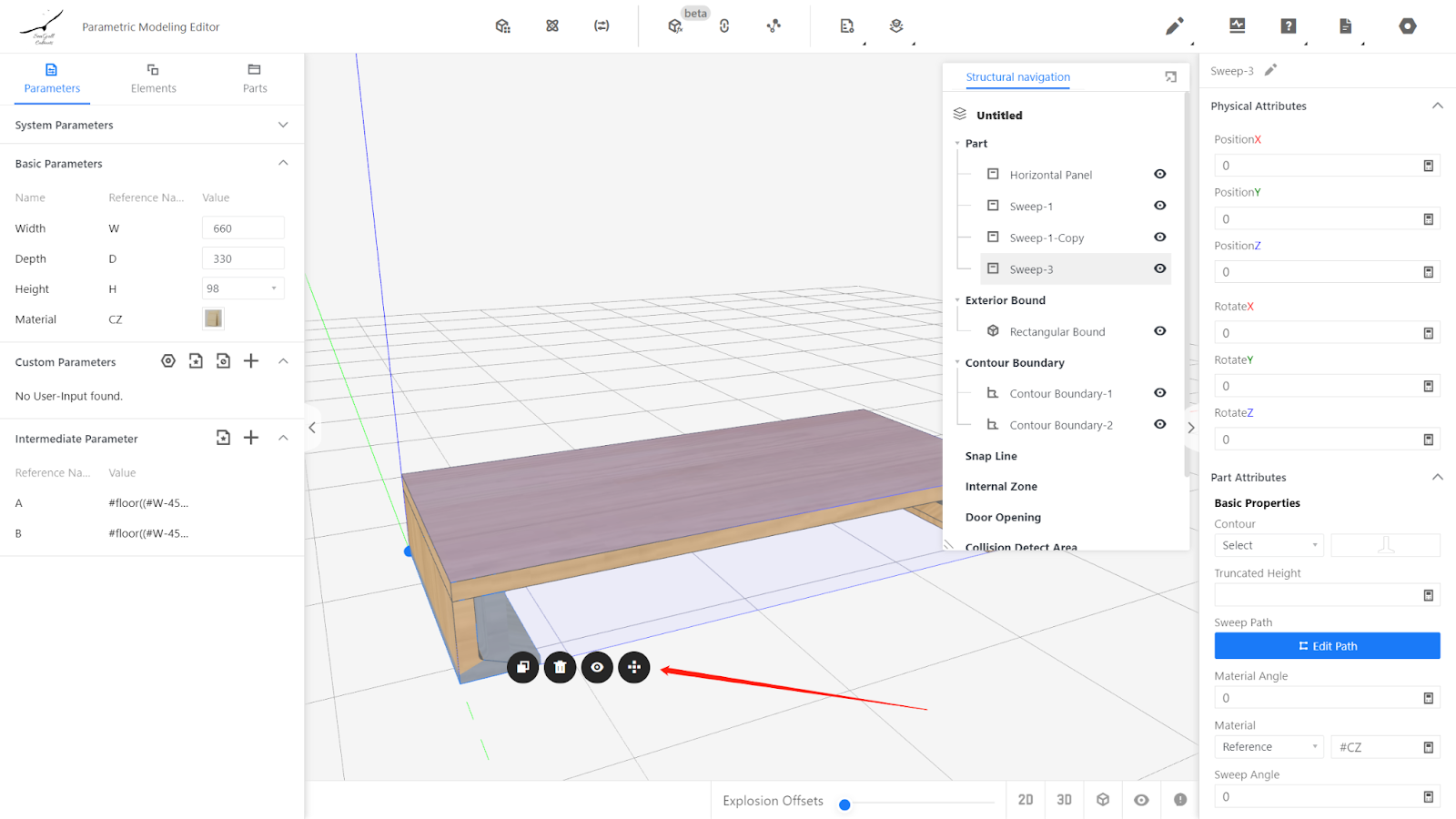The image size is (1456, 819).
Task: Open the Parts tab
Action: [255, 78]
